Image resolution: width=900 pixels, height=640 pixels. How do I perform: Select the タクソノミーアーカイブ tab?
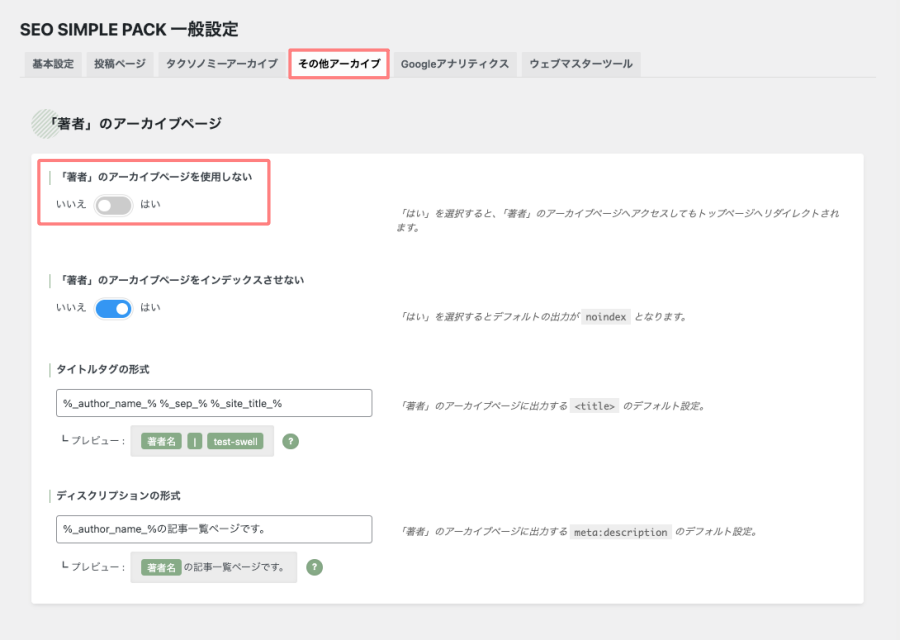(x=221, y=64)
